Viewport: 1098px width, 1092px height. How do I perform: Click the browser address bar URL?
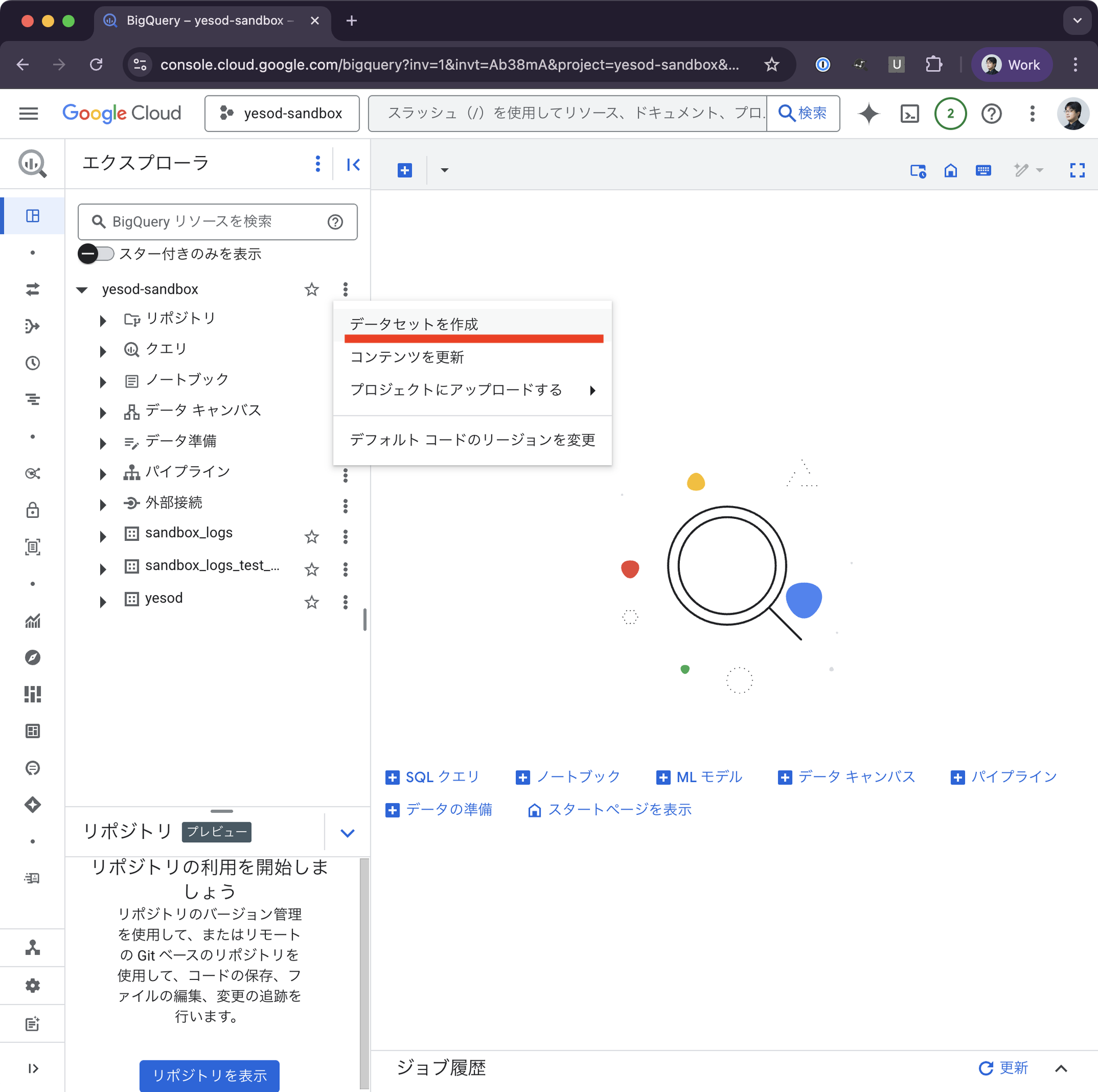point(449,64)
